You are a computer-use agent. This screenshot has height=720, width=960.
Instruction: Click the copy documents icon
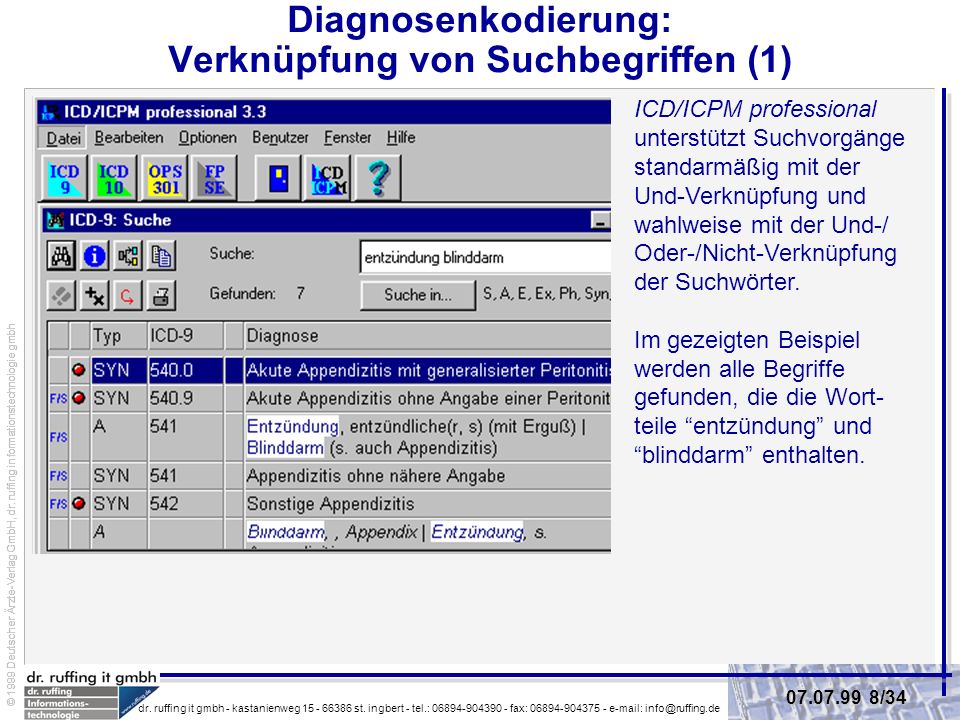pyautogui.click(x=161, y=256)
